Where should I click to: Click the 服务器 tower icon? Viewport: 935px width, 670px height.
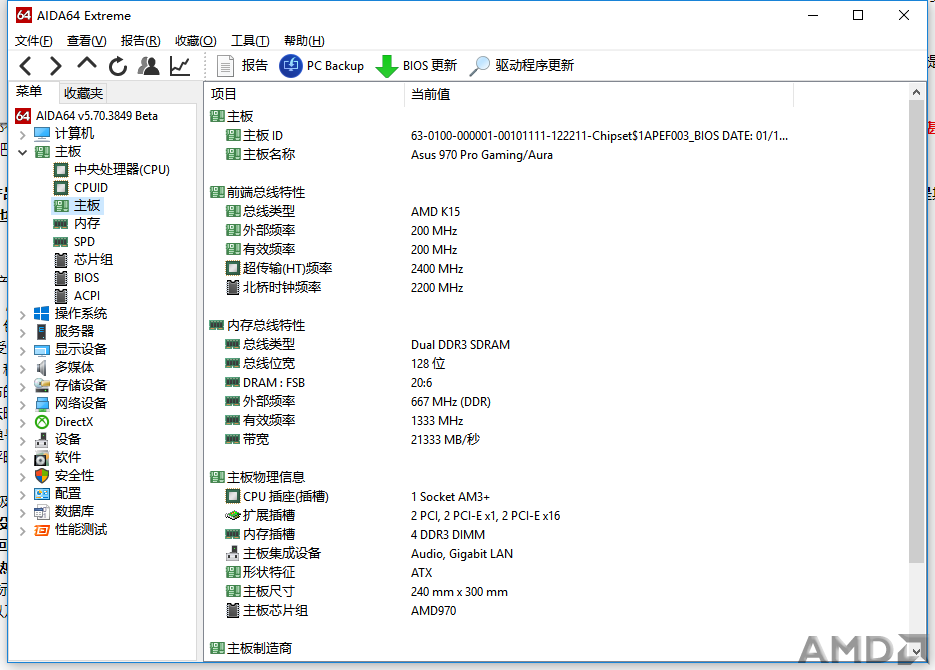tap(42, 331)
